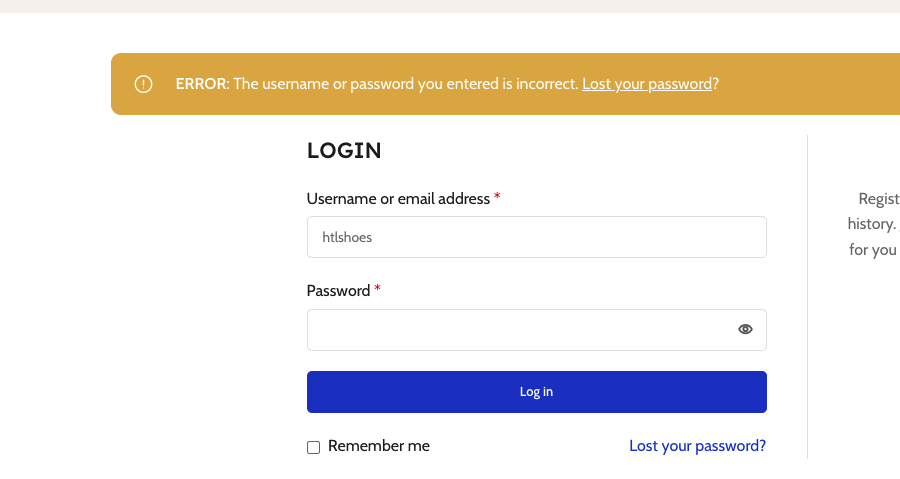Click the Password field label
Viewport: 900px width, 479px height.
(x=338, y=291)
